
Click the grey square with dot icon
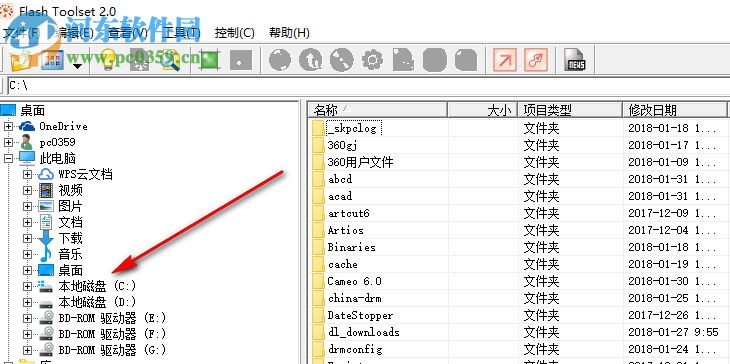(240, 61)
